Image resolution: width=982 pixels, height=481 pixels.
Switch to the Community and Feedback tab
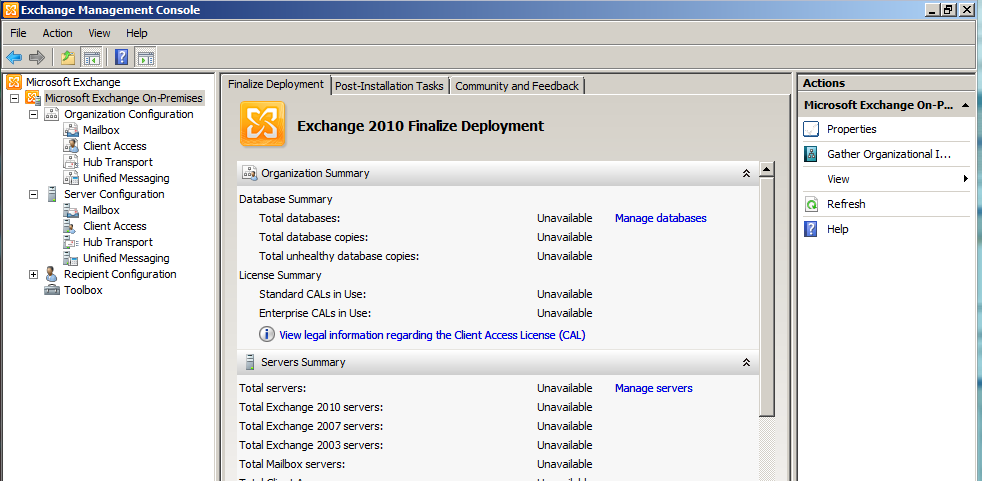pyautogui.click(x=516, y=86)
